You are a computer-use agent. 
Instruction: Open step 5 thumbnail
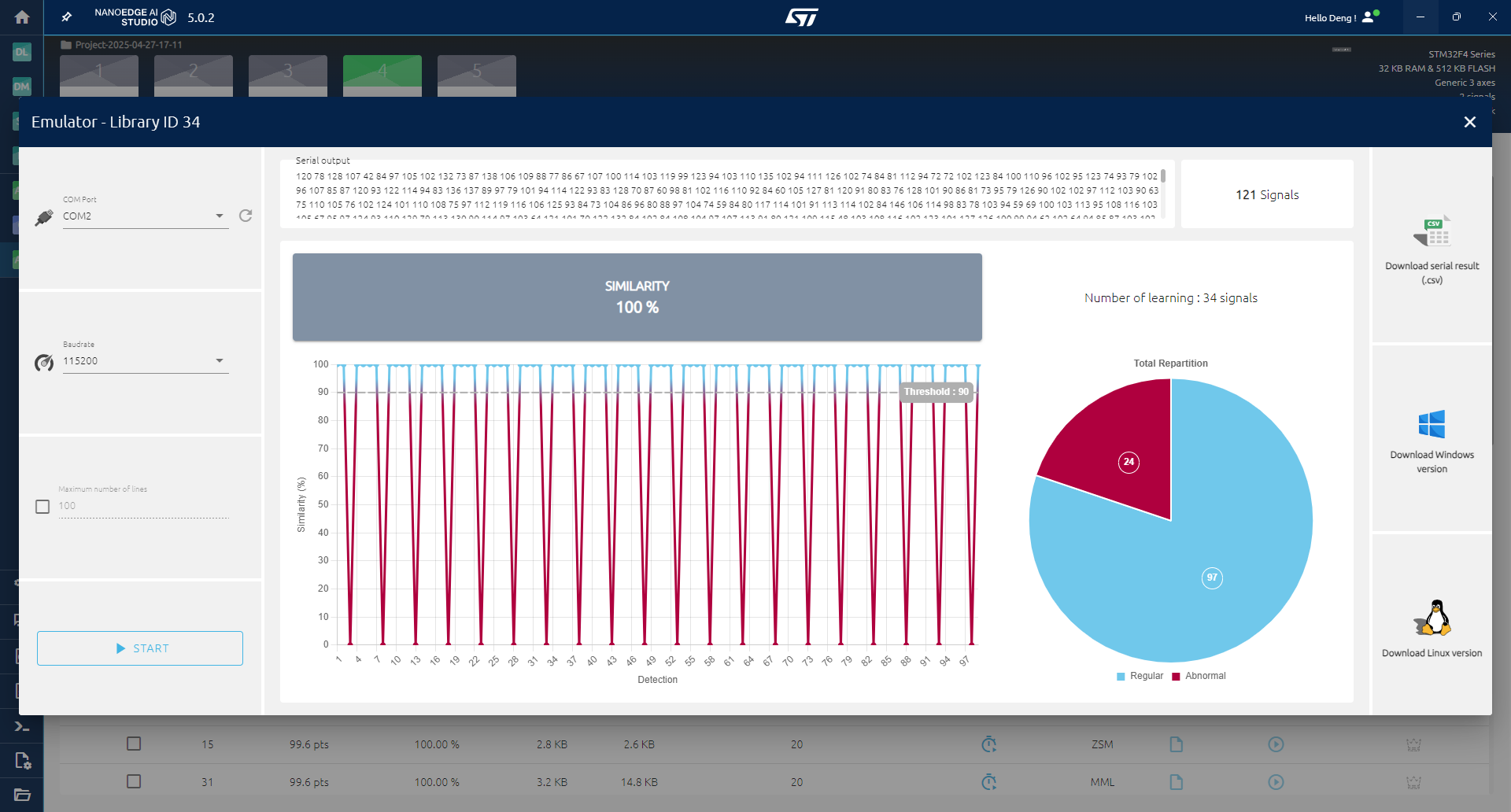click(477, 76)
